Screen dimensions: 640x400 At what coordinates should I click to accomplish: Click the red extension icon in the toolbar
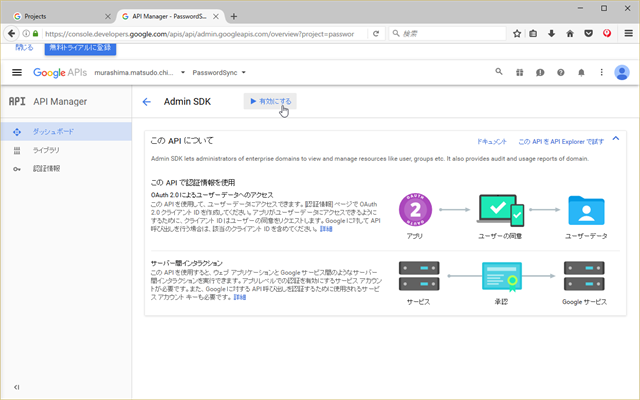(x=607, y=33)
